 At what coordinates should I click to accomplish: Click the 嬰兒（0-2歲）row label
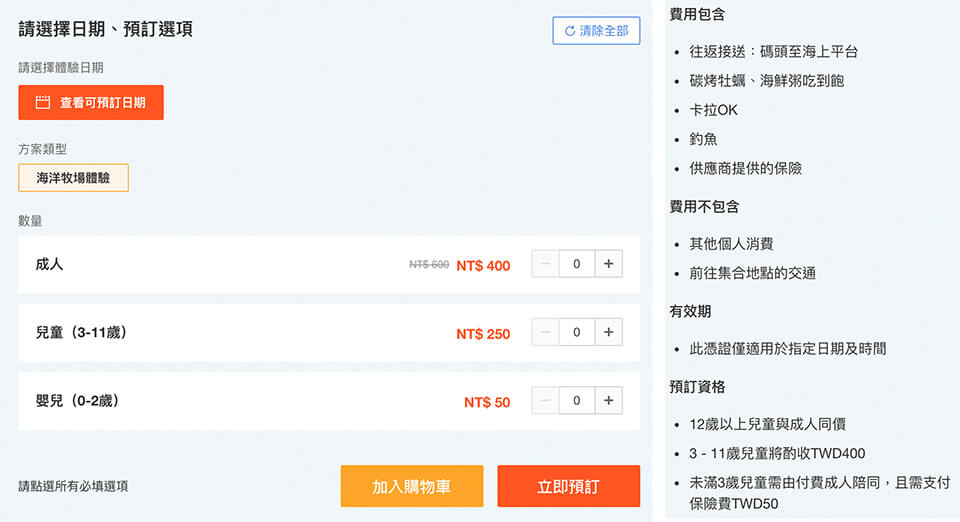click(x=78, y=401)
